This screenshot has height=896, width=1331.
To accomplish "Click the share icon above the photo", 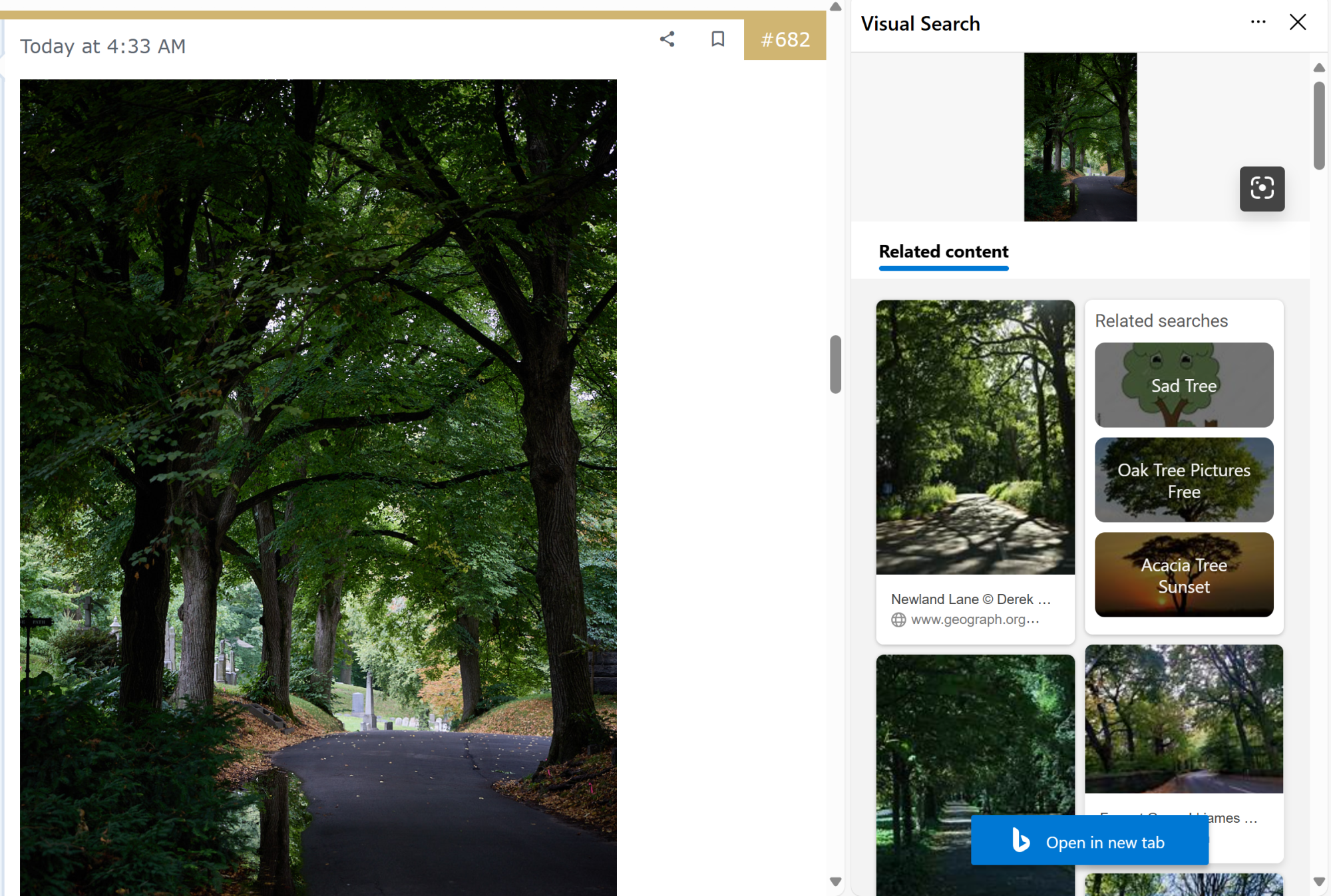I will [667, 39].
